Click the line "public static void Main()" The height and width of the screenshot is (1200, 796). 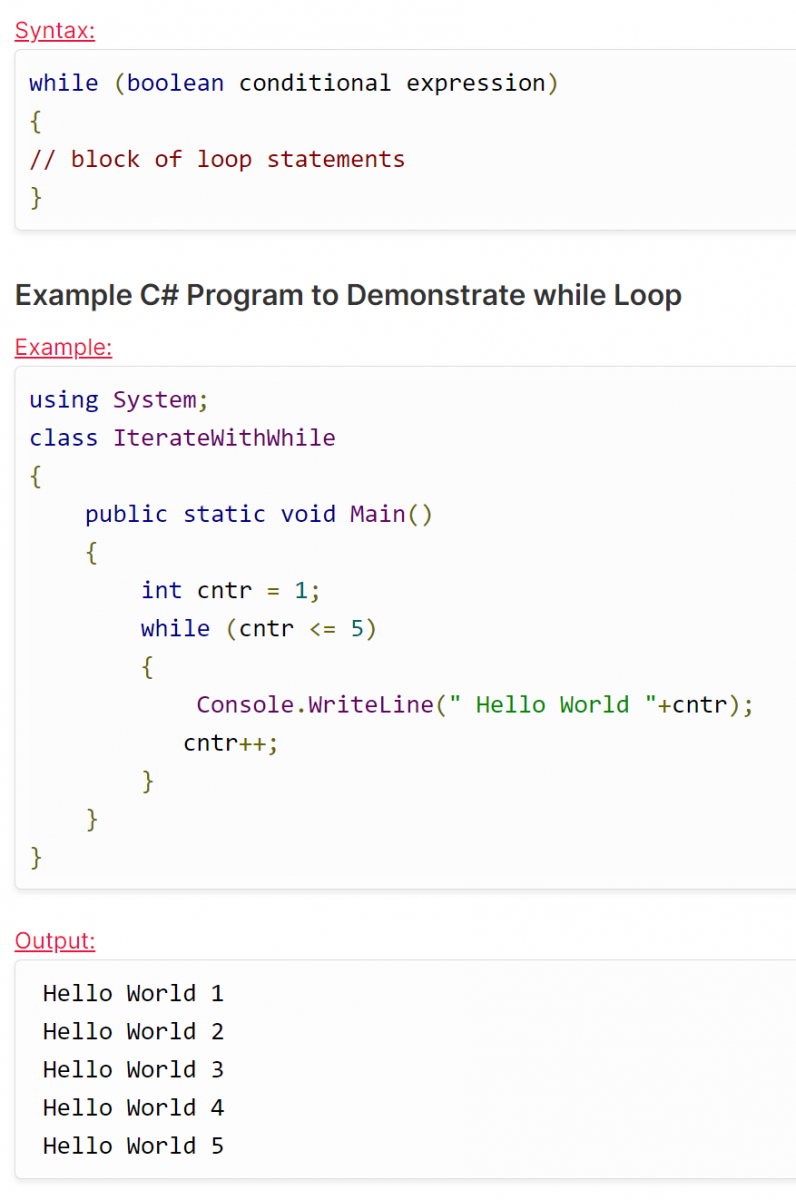click(259, 514)
